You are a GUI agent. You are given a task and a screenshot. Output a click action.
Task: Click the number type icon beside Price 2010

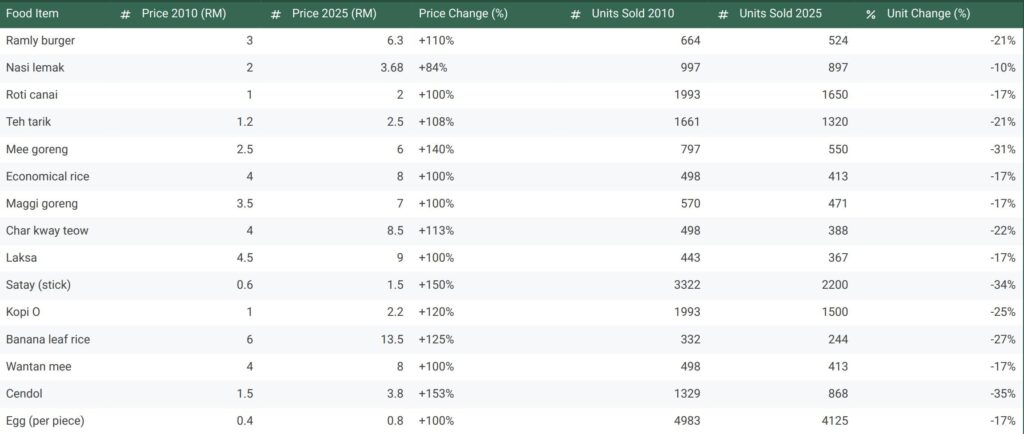125,14
